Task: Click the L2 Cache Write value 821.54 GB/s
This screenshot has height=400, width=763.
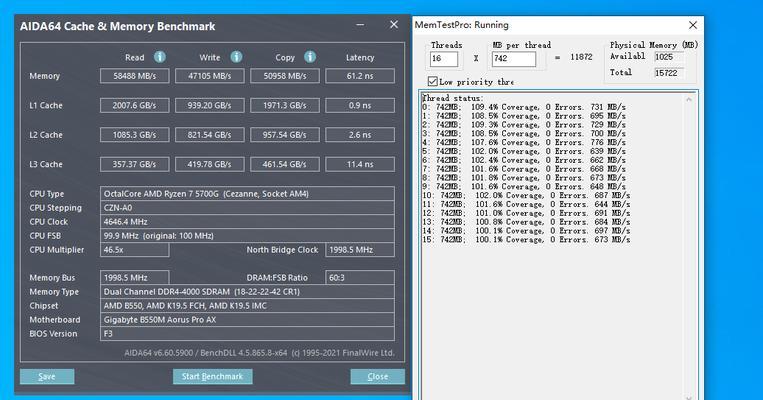Action: (210, 135)
